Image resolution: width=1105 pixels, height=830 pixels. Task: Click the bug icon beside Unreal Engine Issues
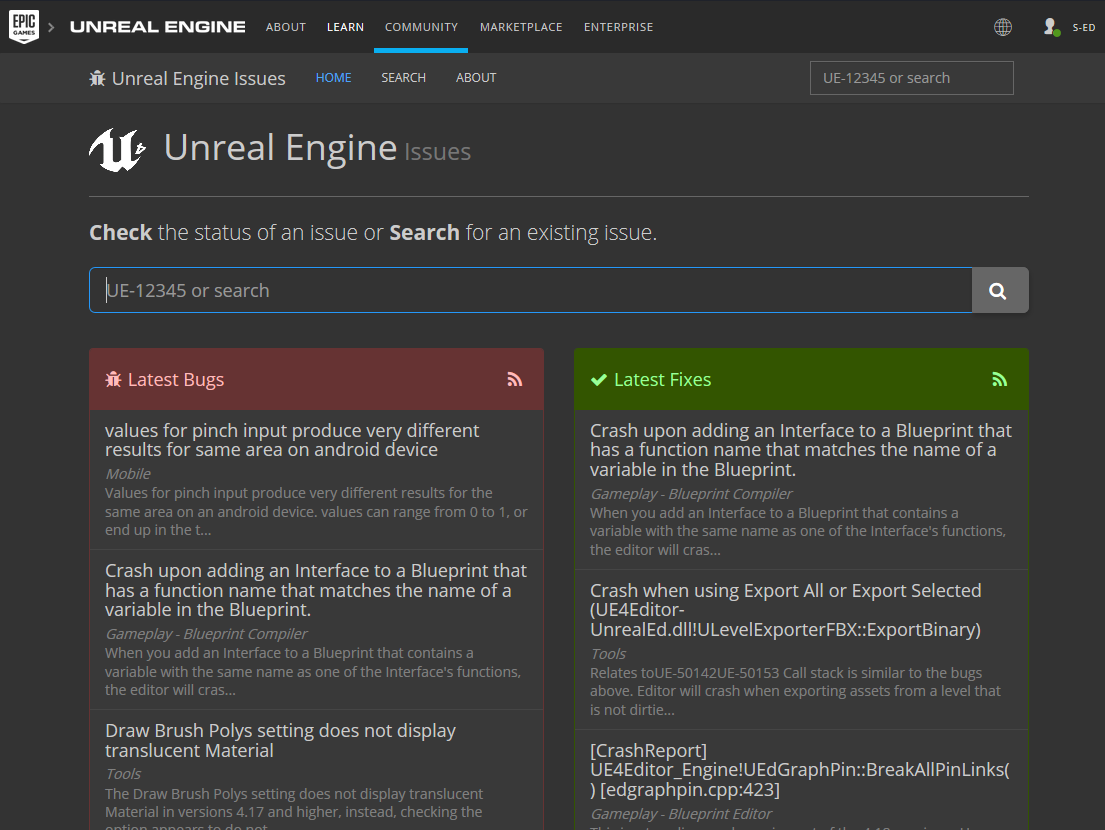(97, 77)
